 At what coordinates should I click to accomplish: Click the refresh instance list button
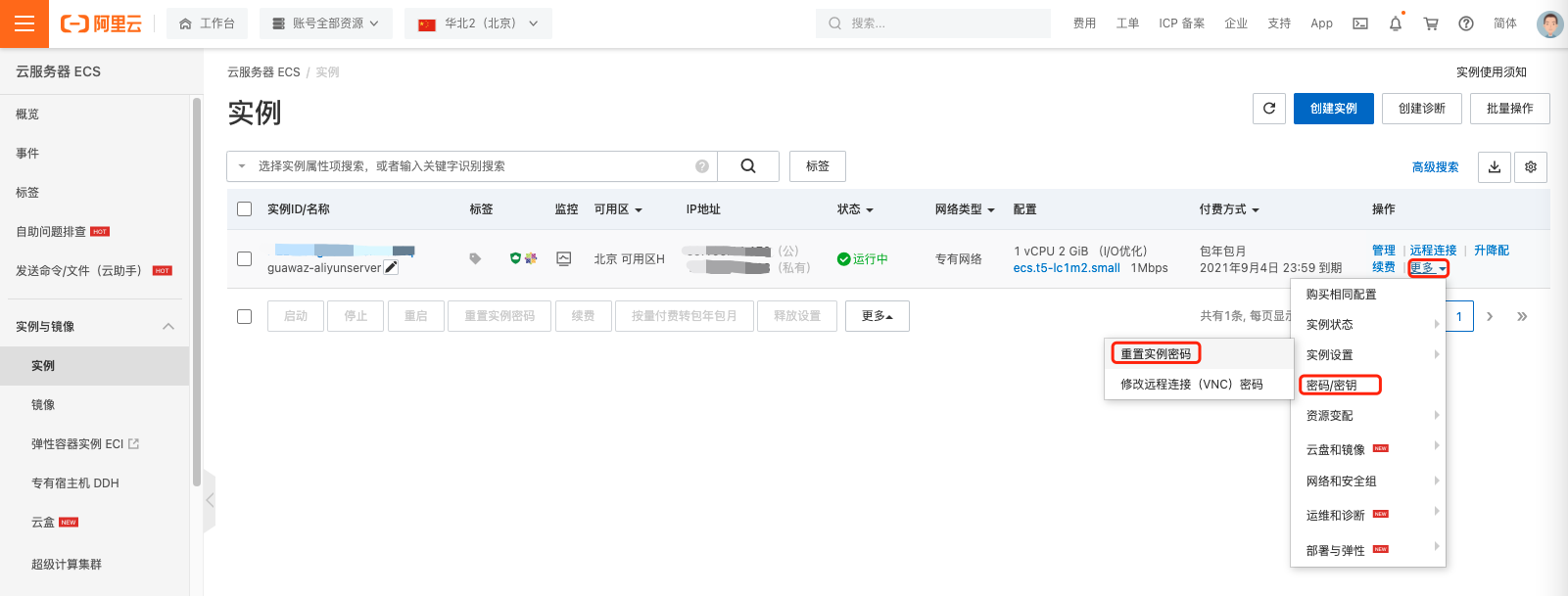1269,109
